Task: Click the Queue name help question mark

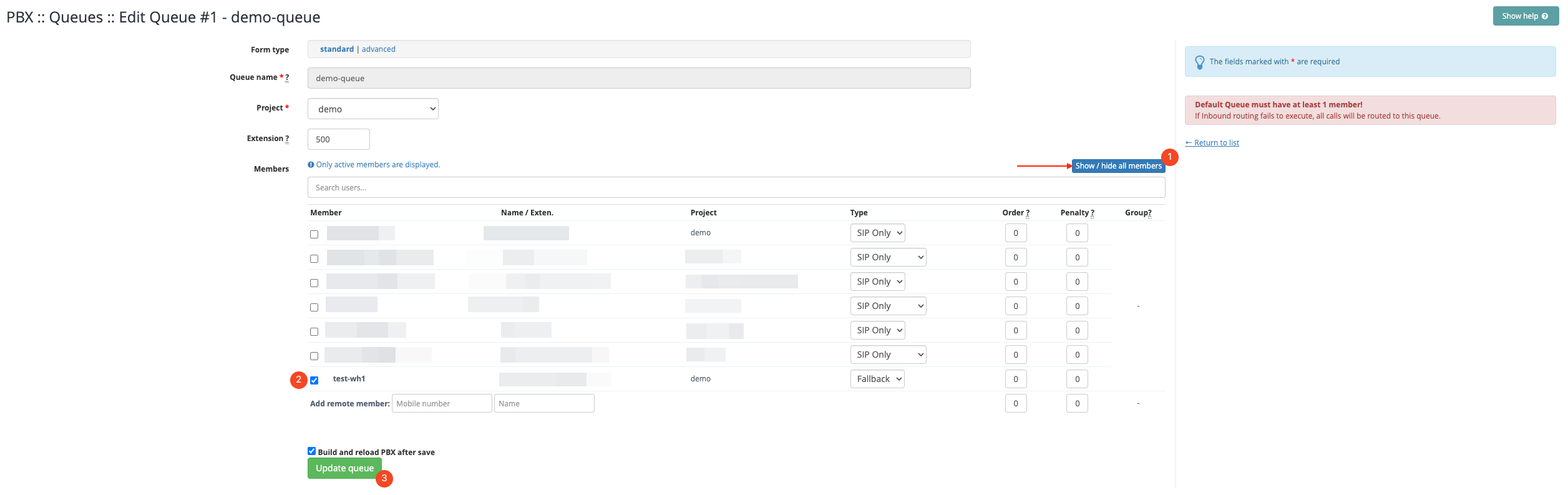Action: pyautogui.click(x=287, y=78)
